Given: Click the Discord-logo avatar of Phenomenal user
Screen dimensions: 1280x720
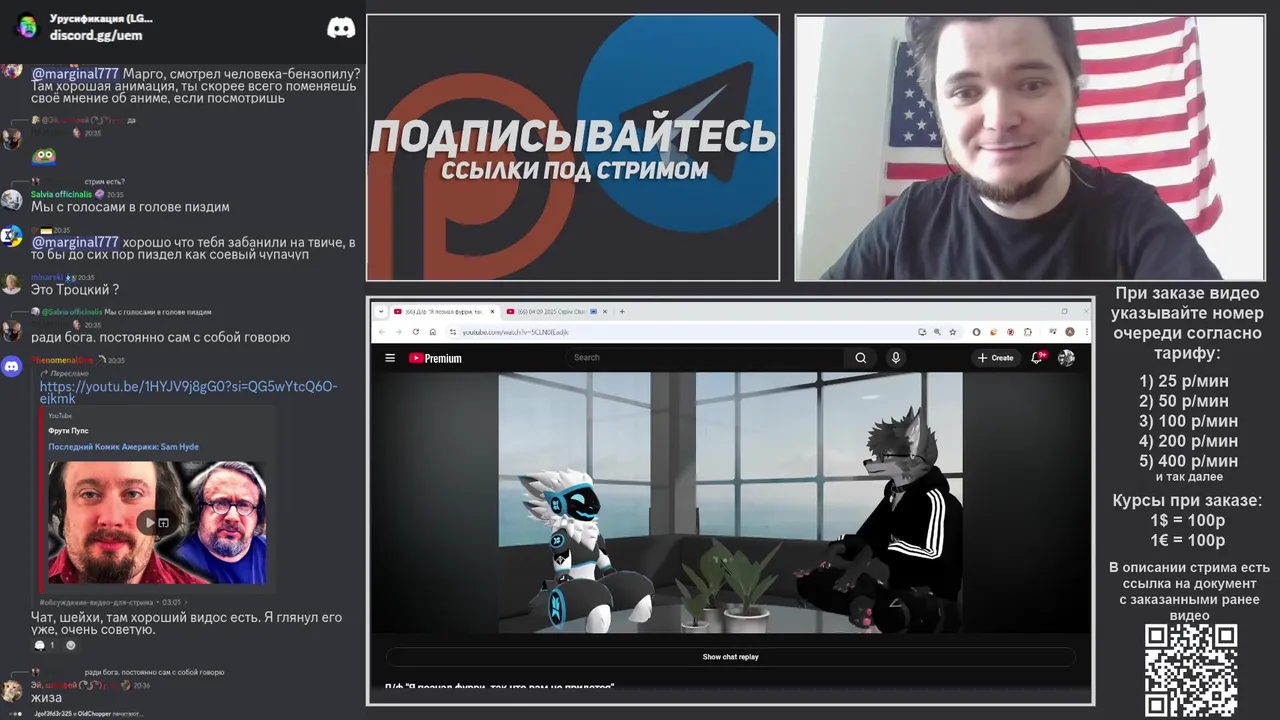Looking at the screenshot, I should (11, 367).
